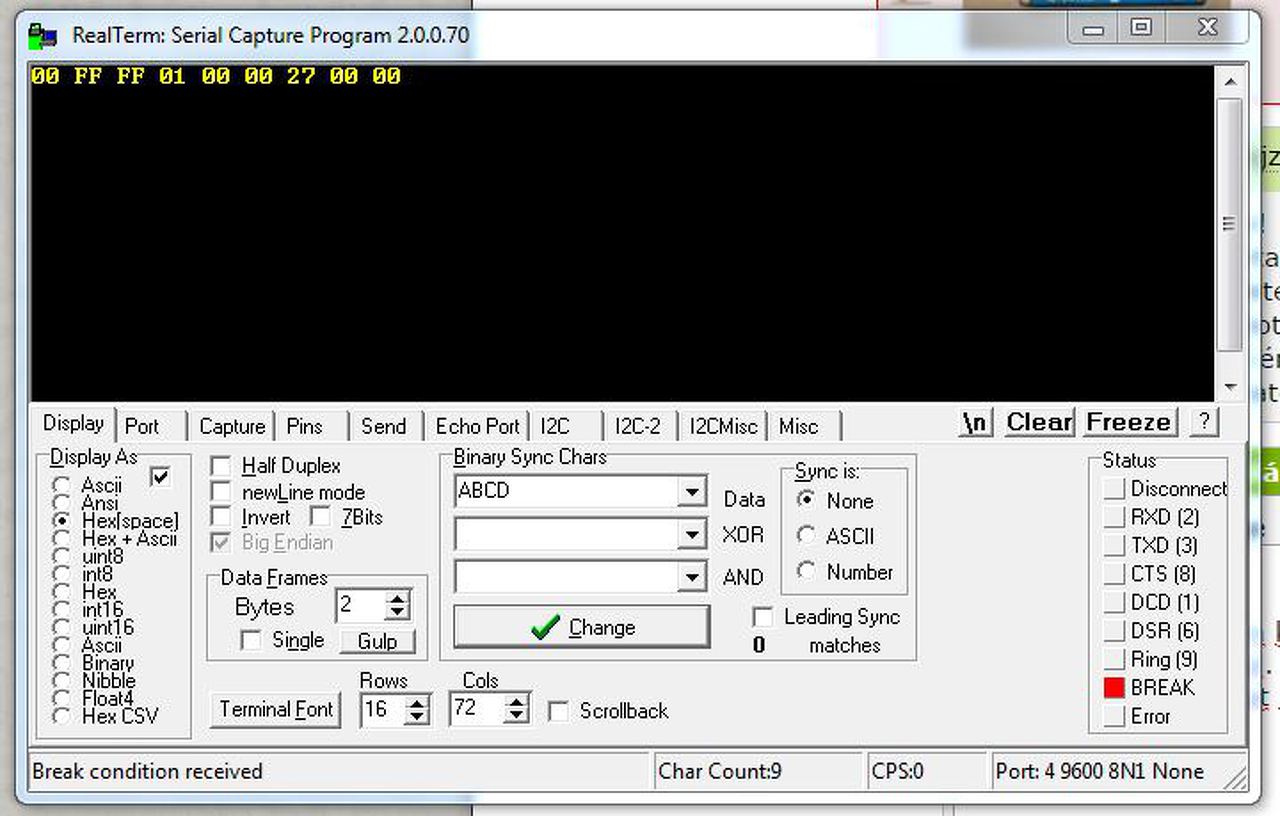
Task: Expand the XOR sync dropdown
Action: [x=692, y=535]
